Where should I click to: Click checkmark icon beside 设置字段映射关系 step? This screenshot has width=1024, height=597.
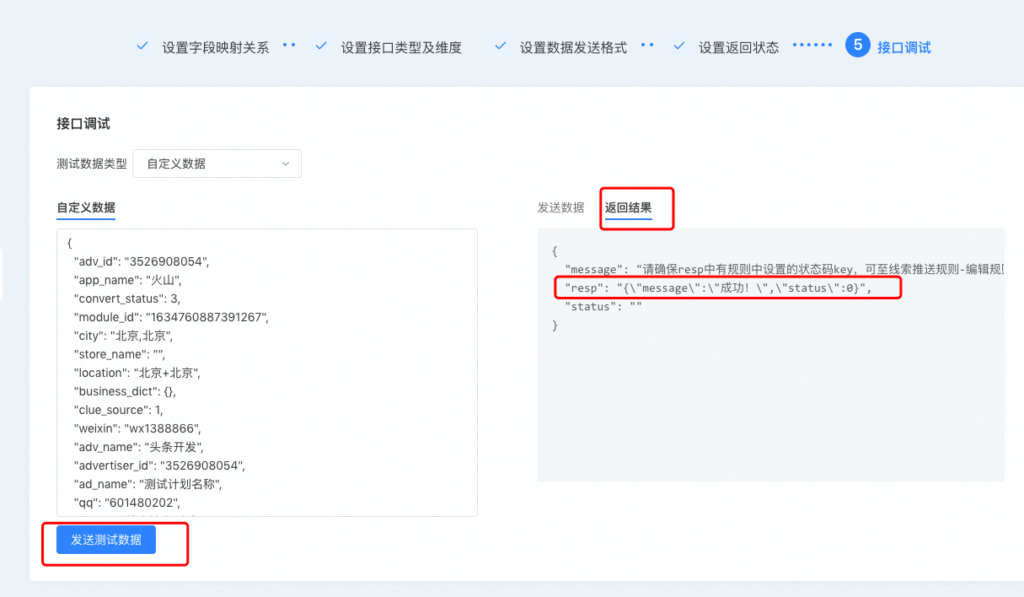[142, 46]
